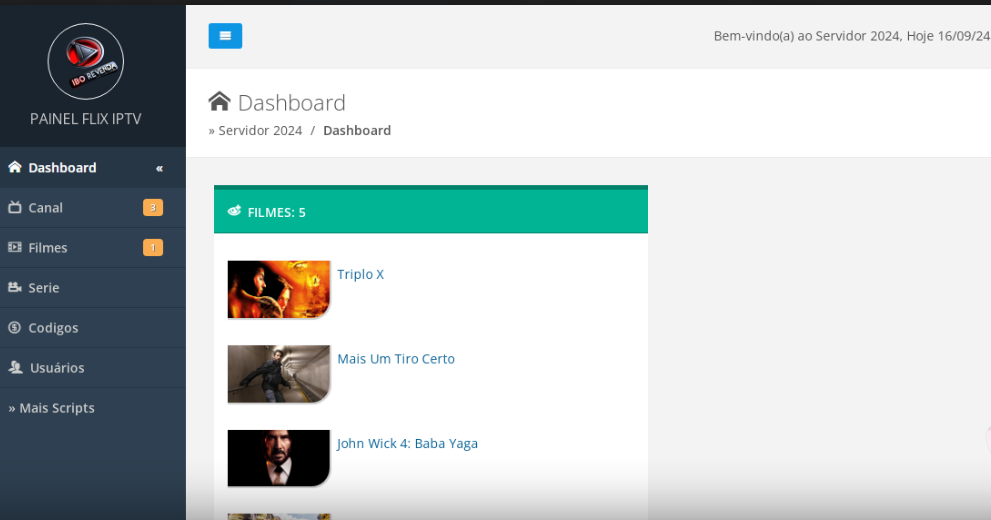Viewport: 991px width, 520px height.
Task: Open the Filmes sidebar menu
Action: point(48,248)
